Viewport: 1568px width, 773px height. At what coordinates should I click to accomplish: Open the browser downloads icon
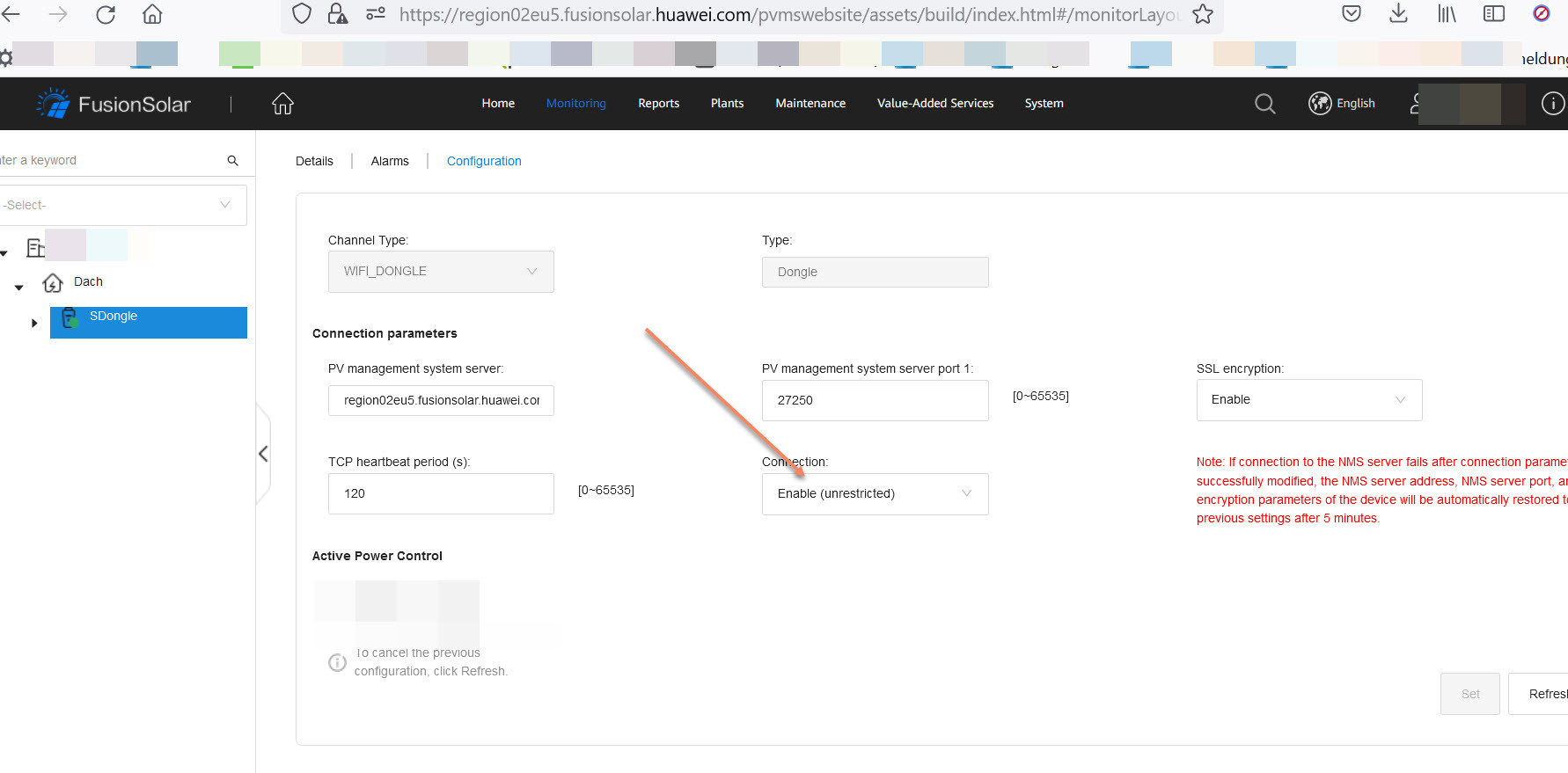(1398, 14)
